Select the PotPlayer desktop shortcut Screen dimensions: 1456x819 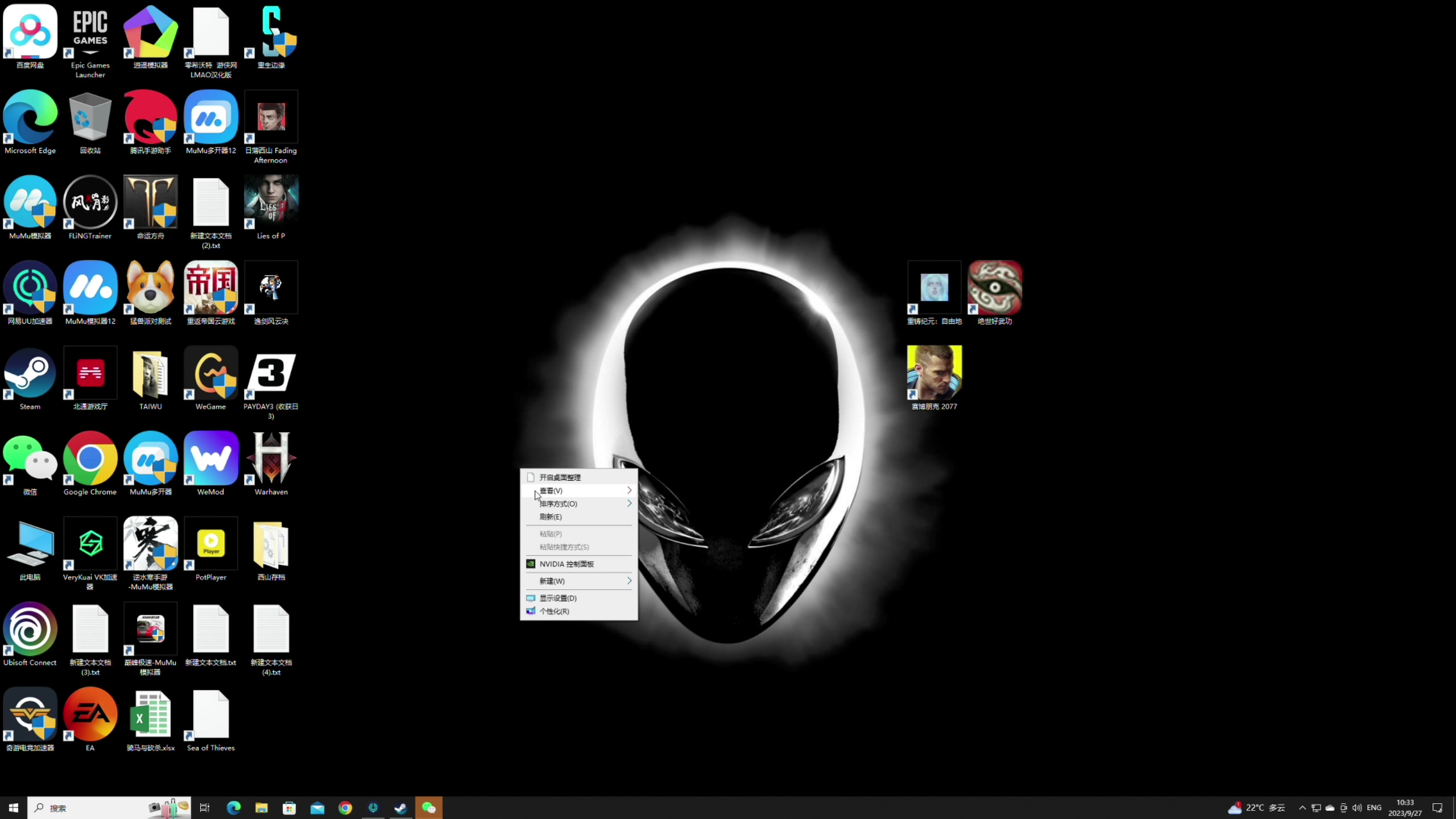(x=211, y=549)
